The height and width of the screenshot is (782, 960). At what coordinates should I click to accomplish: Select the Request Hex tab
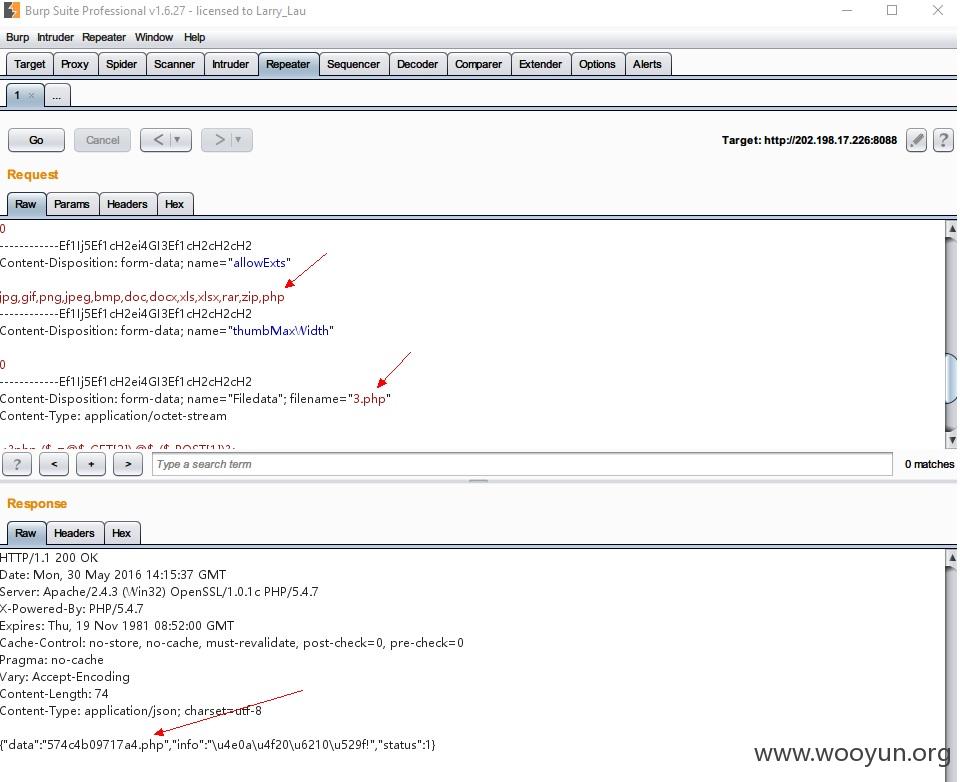[174, 205]
